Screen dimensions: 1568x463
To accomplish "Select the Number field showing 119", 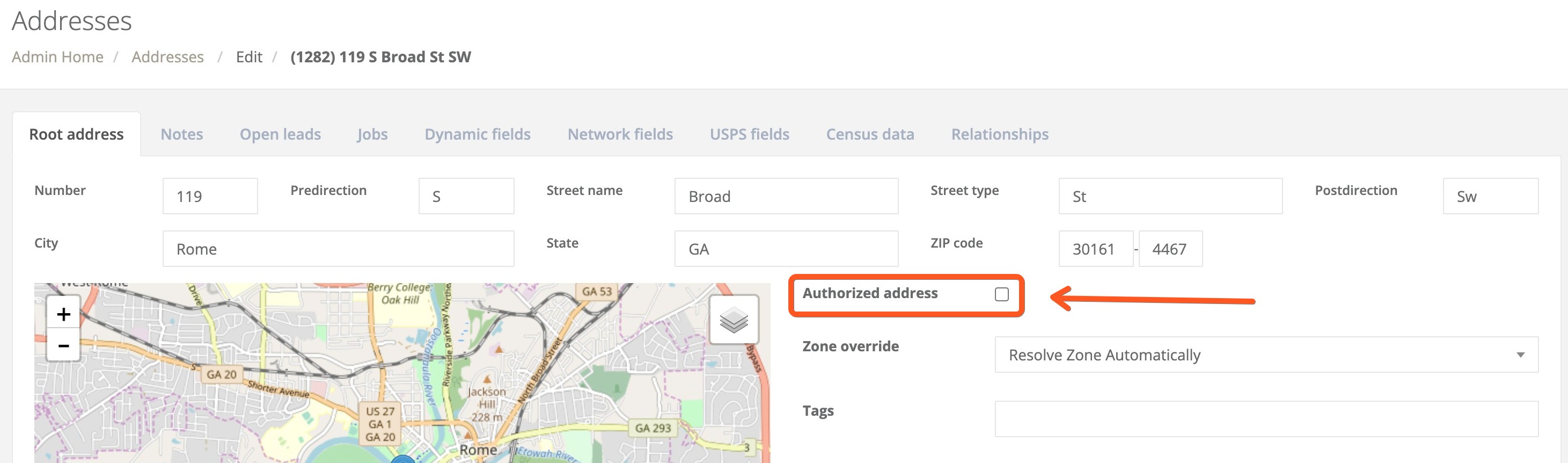I will tap(210, 196).
